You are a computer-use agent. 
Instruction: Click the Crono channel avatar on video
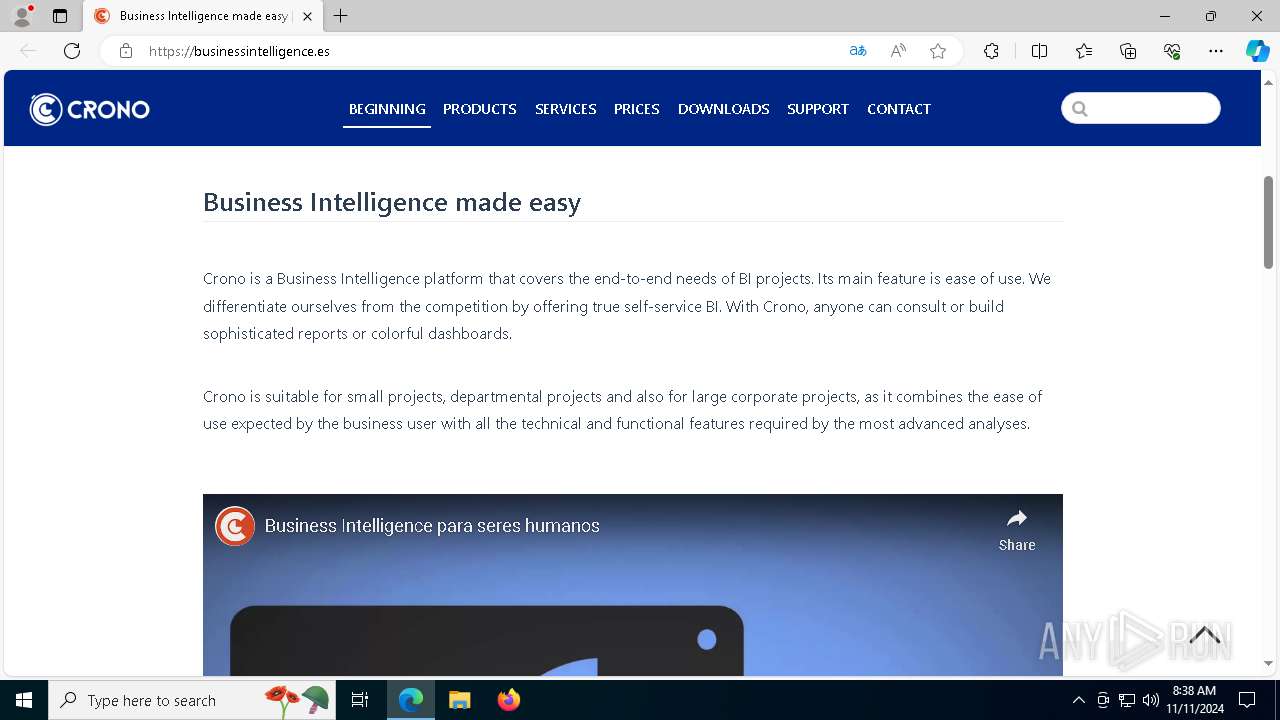click(235, 526)
